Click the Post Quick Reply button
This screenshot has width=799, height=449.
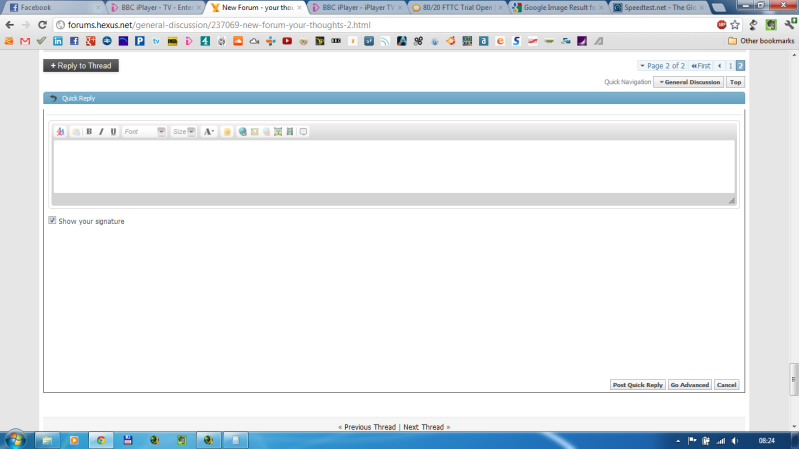(638, 385)
